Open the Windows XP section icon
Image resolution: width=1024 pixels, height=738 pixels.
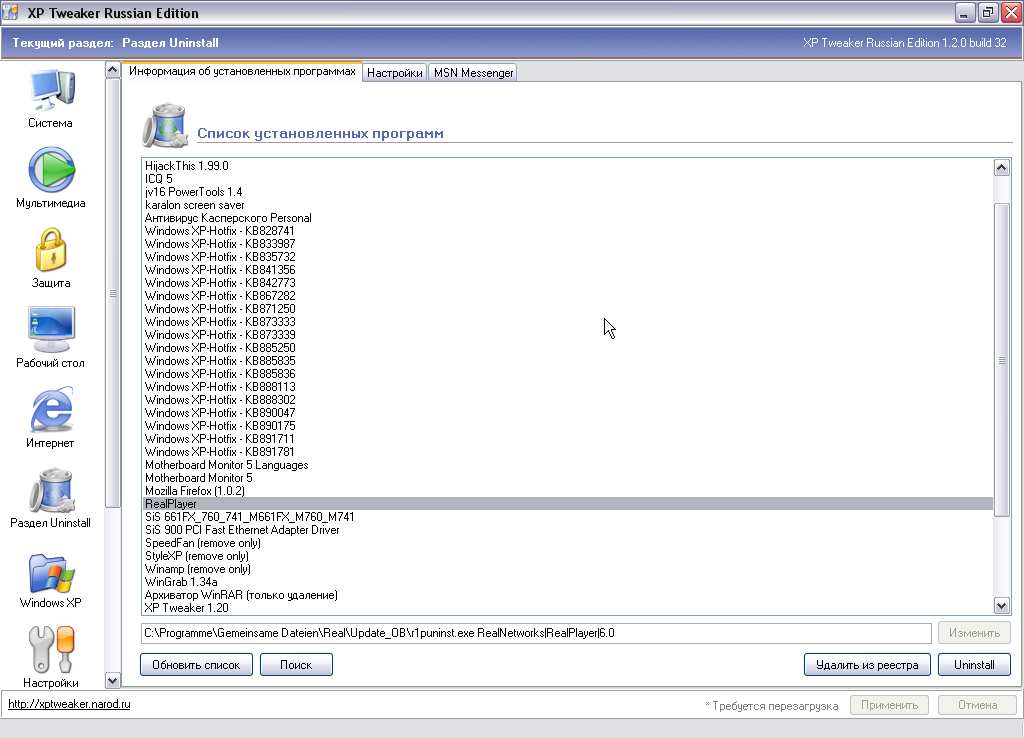[51, 573]
